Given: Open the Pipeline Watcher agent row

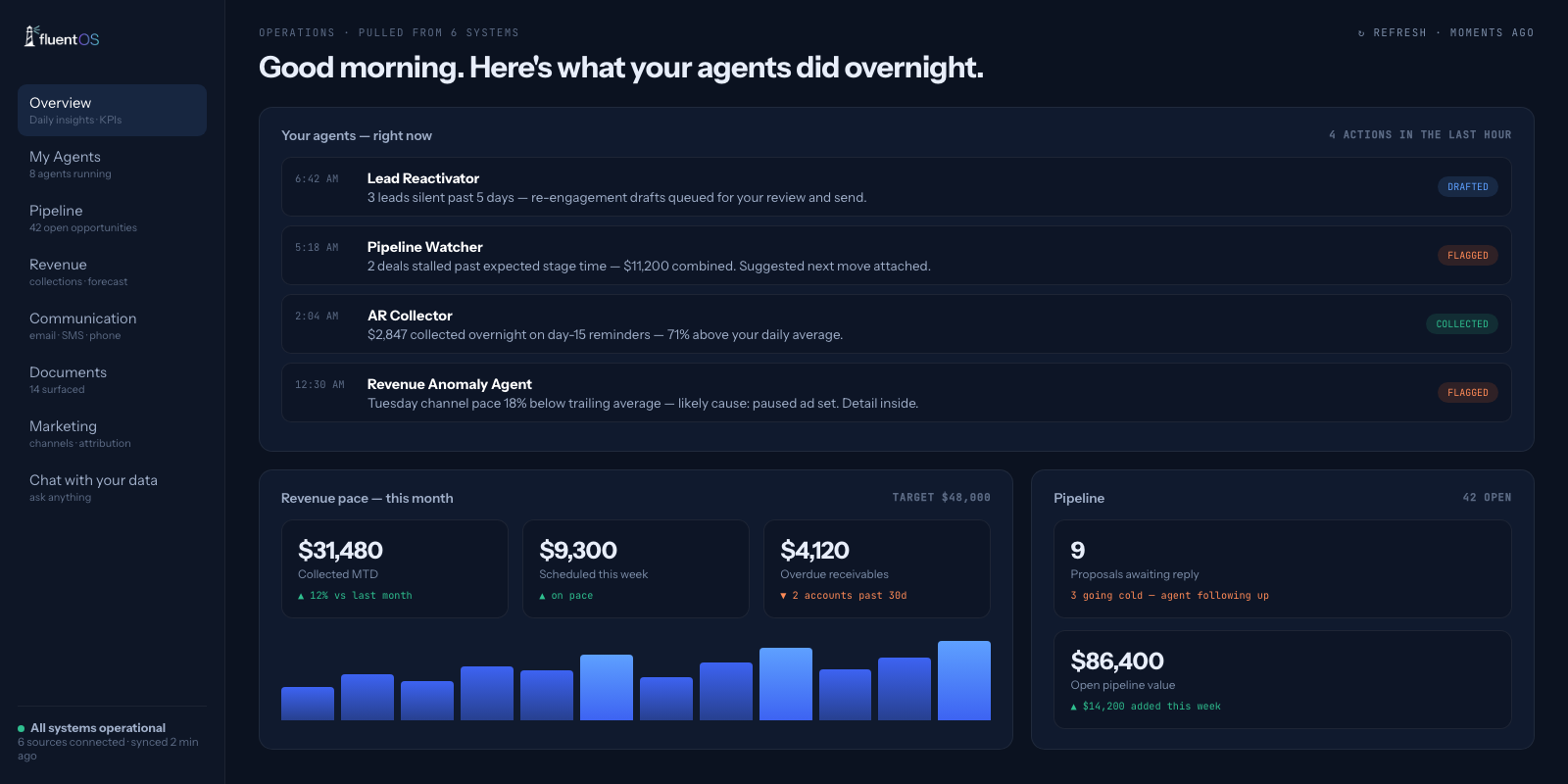Looking at the screenshot, I should point(896,256).
